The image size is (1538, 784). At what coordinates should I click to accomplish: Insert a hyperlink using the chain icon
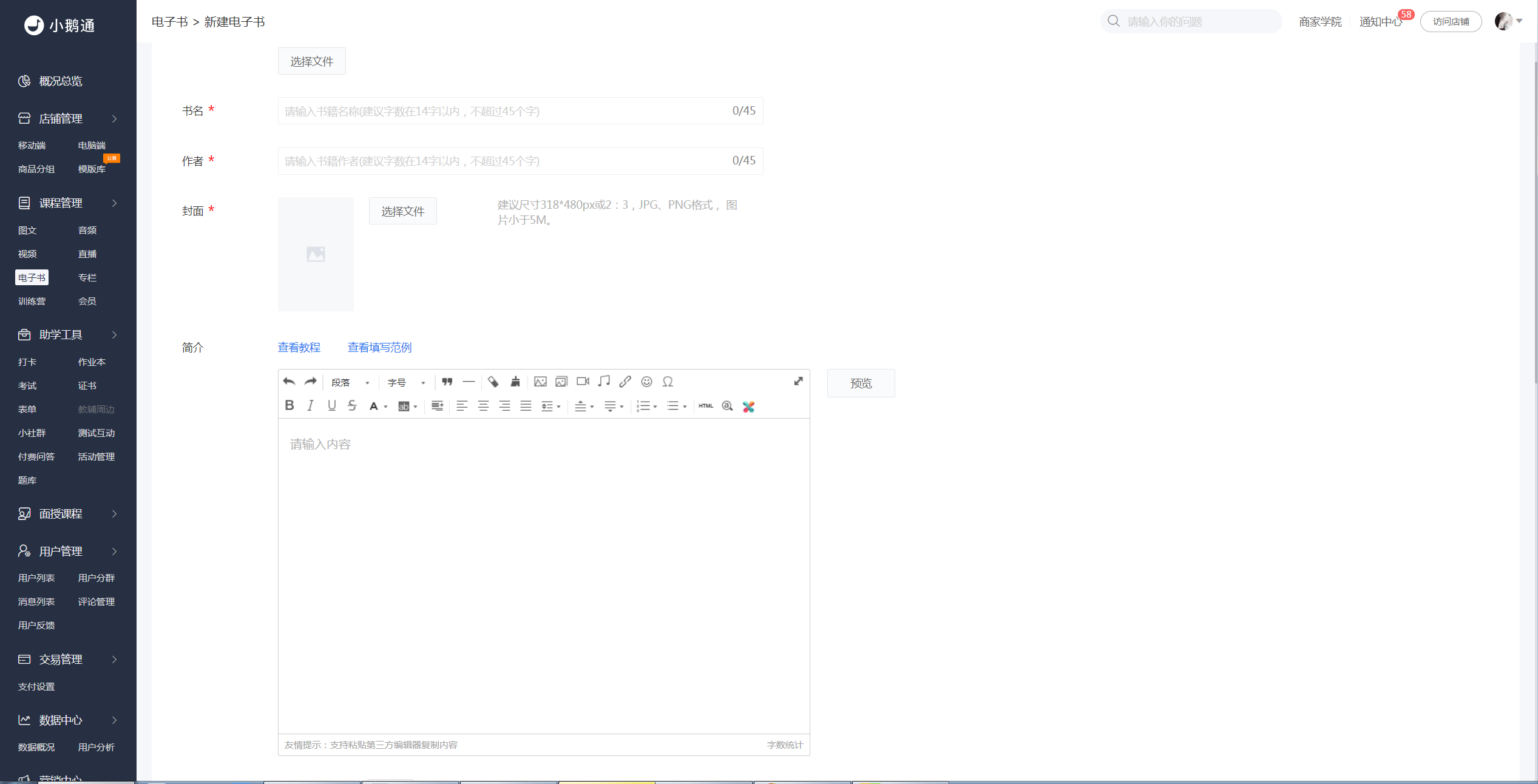coord(625,382)
